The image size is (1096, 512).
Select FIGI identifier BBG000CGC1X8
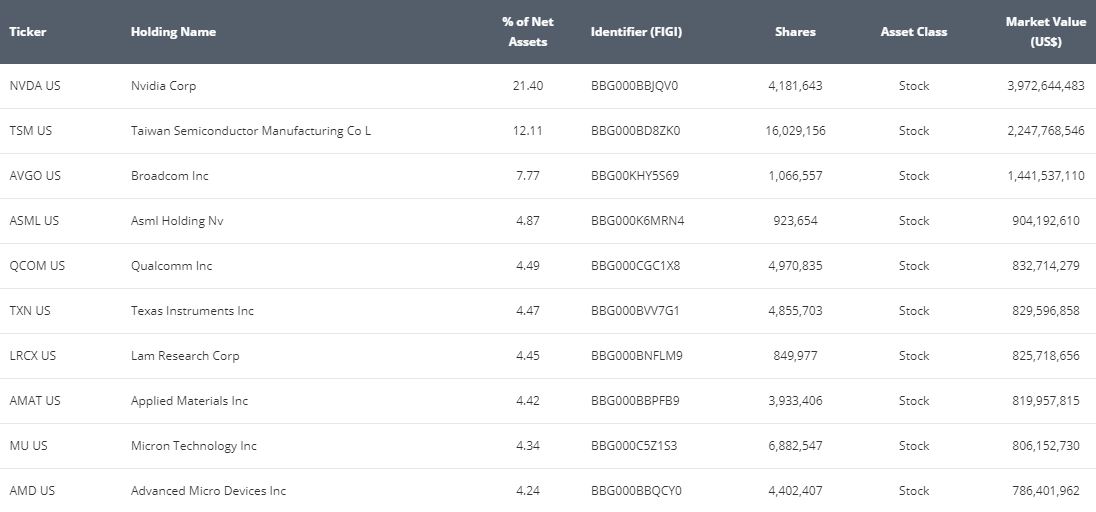635,266
